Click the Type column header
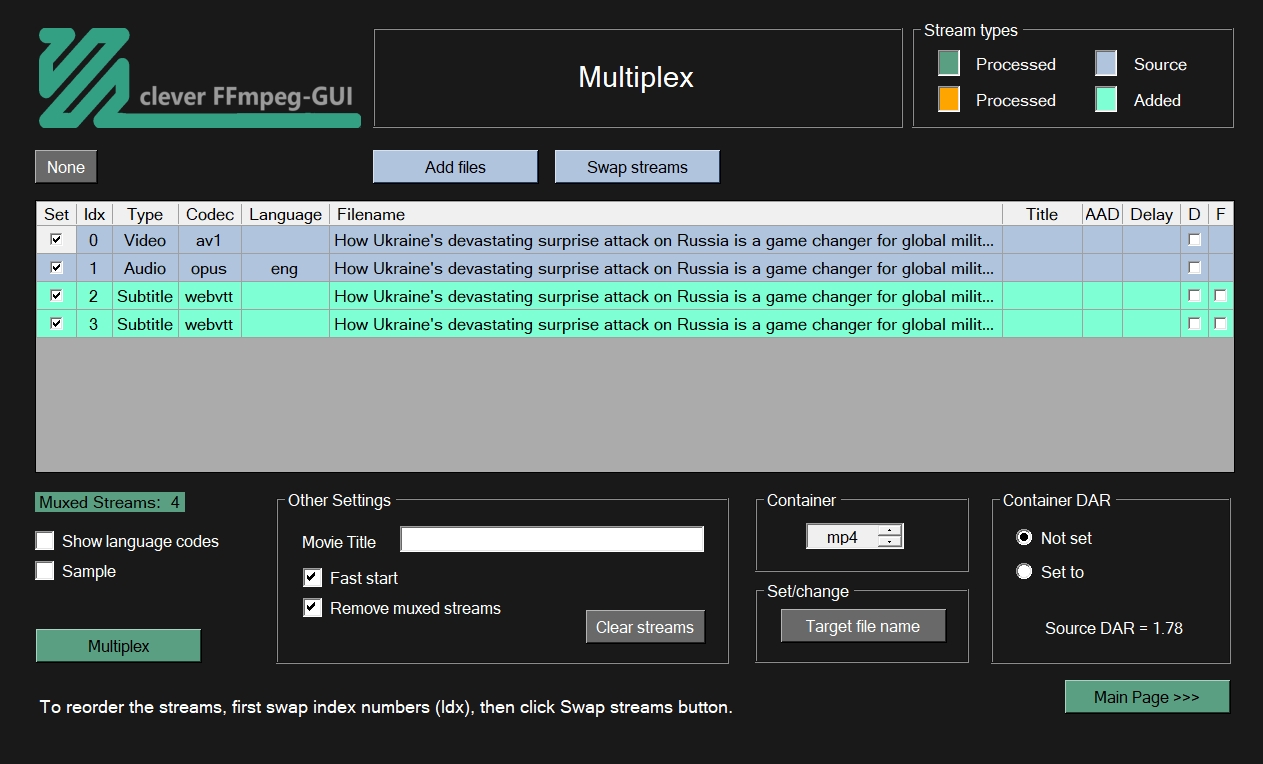 [x=145, y=214]
